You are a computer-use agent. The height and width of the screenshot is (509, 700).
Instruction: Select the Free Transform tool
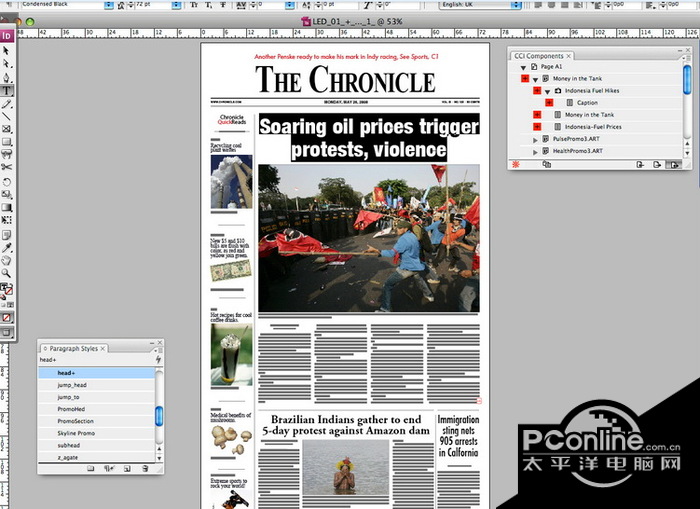coord(6,220)
